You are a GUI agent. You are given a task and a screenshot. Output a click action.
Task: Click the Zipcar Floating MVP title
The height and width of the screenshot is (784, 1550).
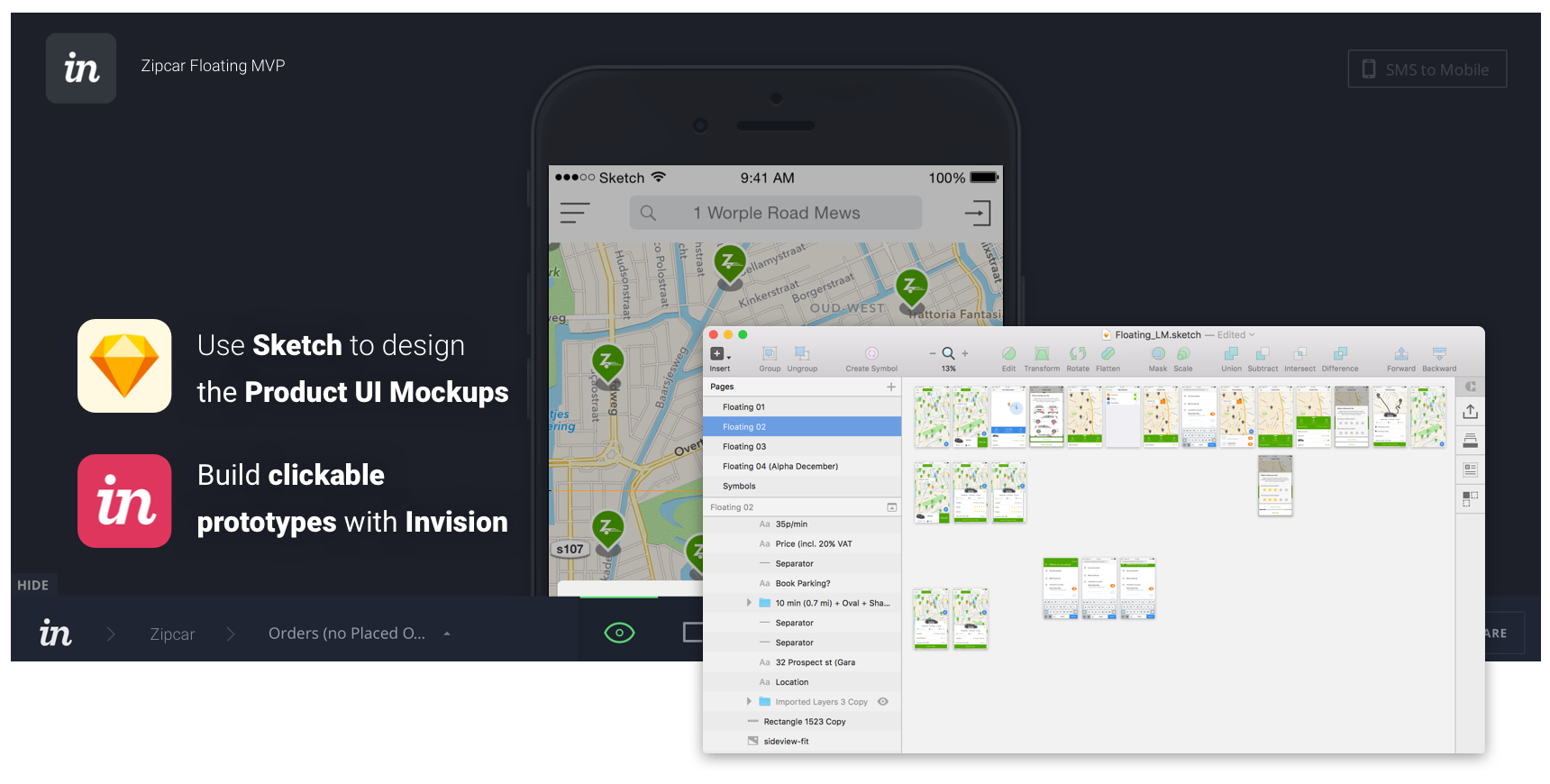pos(213,66)
